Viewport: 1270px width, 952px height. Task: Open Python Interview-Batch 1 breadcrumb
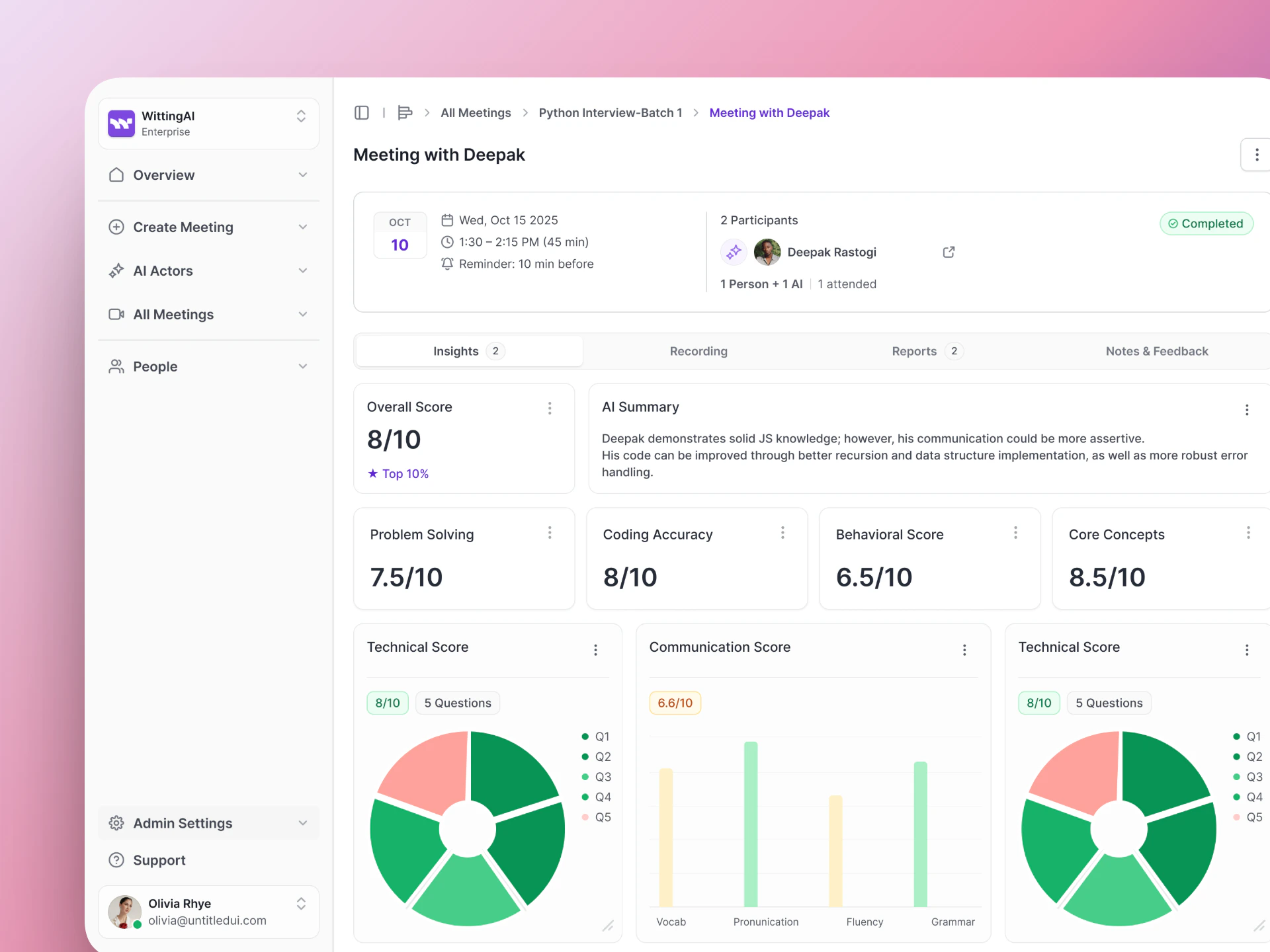(x=610, y=113)
